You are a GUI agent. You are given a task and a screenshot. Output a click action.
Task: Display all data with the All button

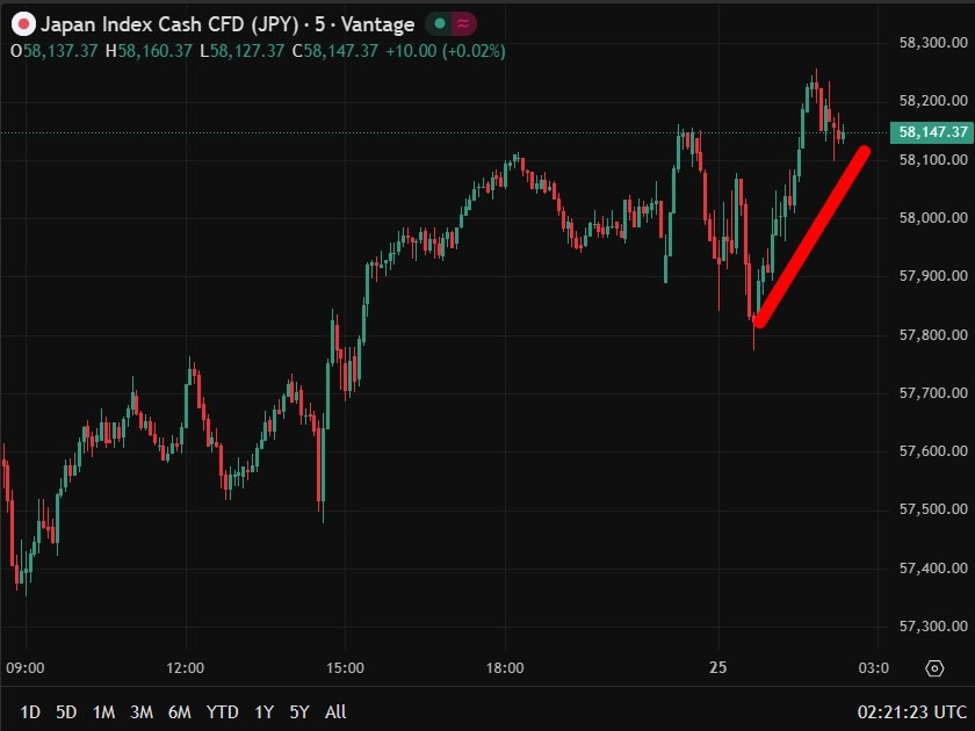(336, 712)
